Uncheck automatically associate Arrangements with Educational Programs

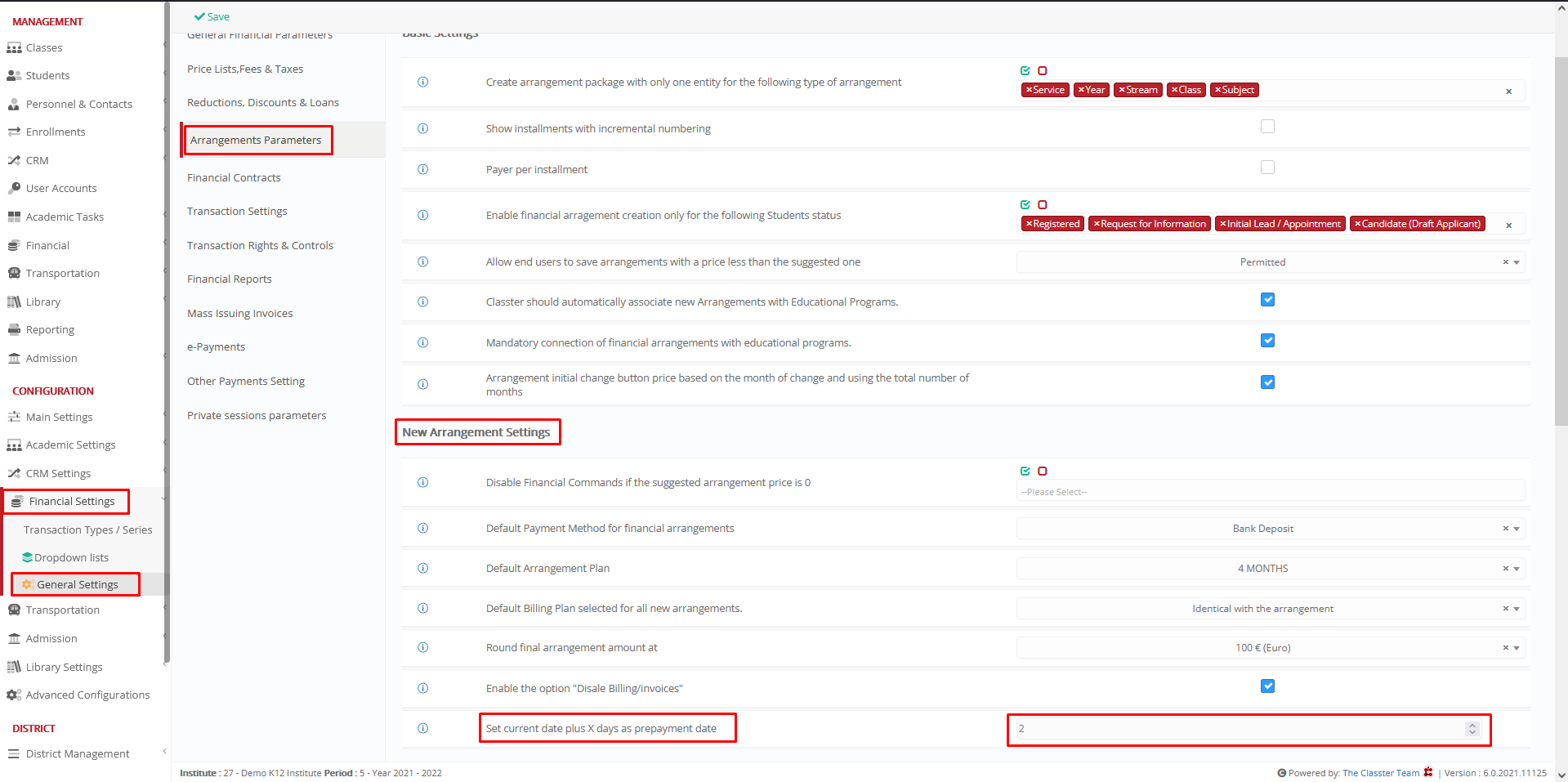(1267, 300)
